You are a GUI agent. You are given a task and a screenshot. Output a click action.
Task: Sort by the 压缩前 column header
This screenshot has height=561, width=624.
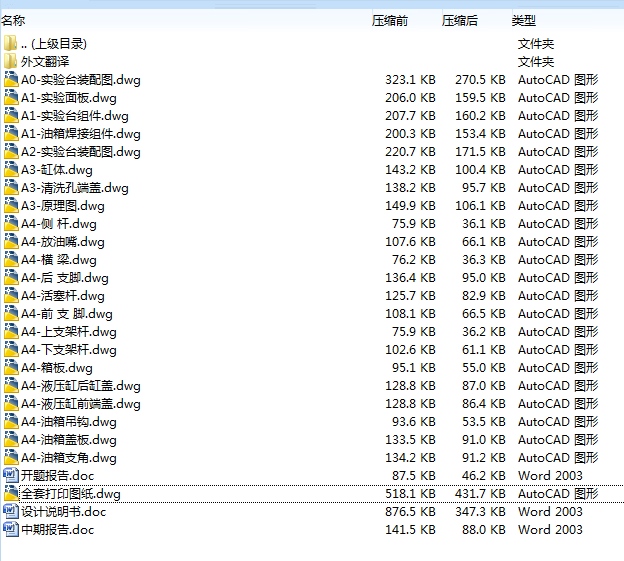click(x=390, y=20)
